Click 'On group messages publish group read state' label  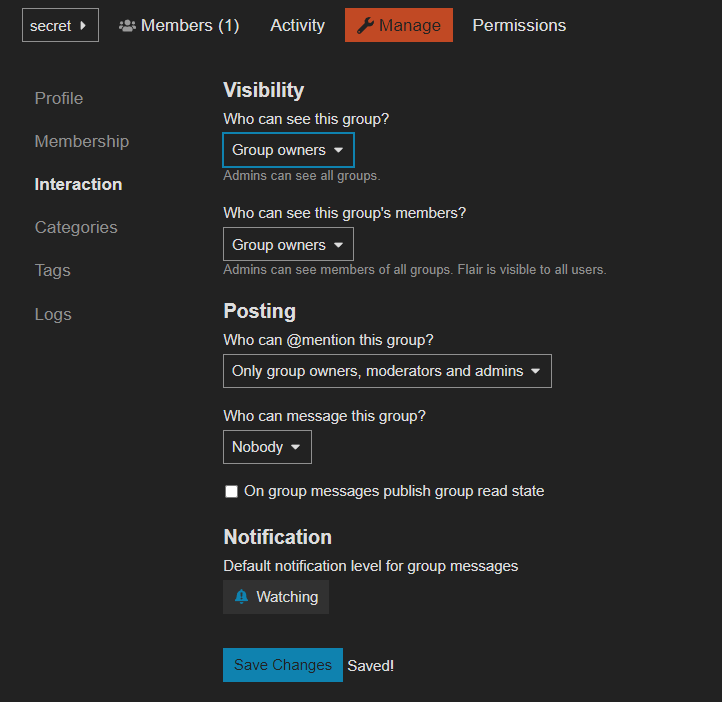coord(394,491)
